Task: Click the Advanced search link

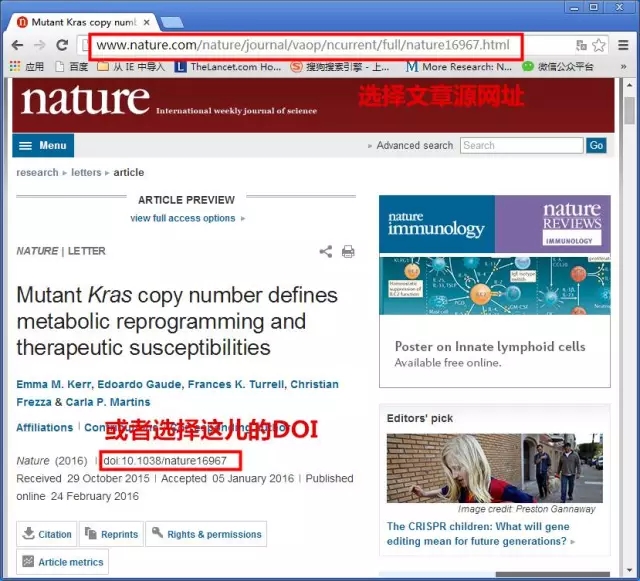Action: (x=414, y=146)
